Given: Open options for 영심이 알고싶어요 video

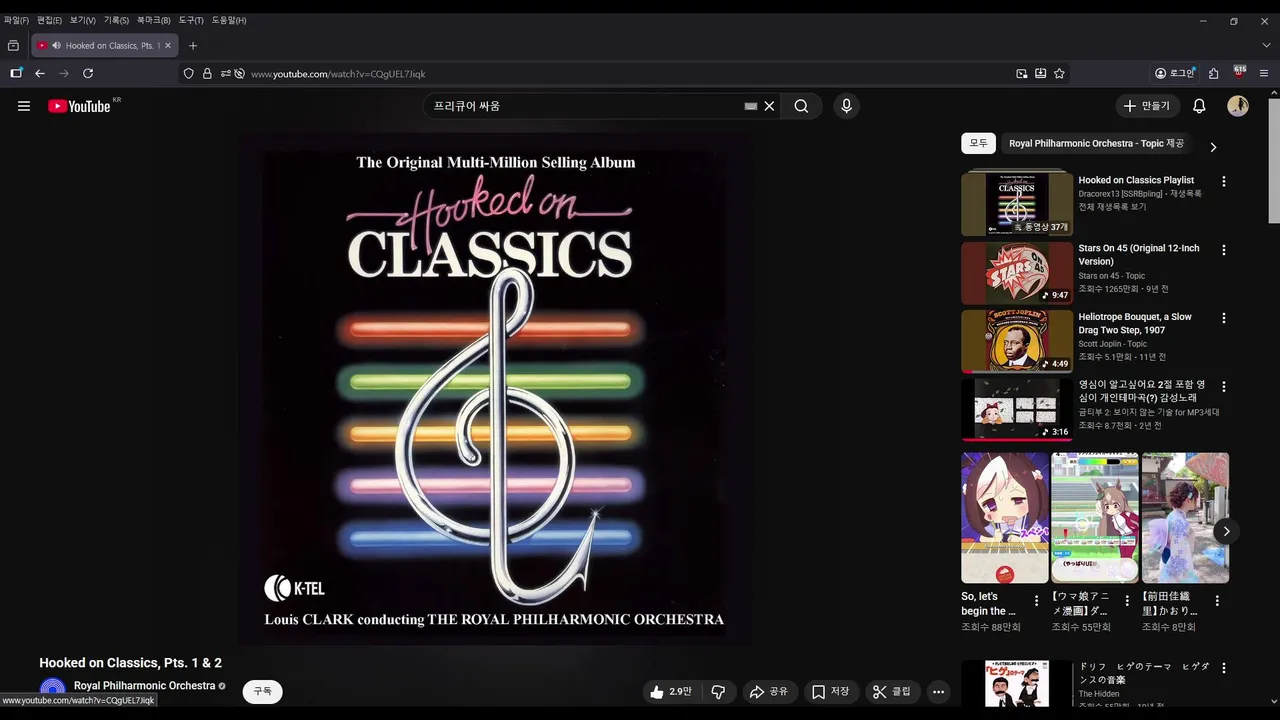Looking at the screenshot, I should coord(1223,387).
